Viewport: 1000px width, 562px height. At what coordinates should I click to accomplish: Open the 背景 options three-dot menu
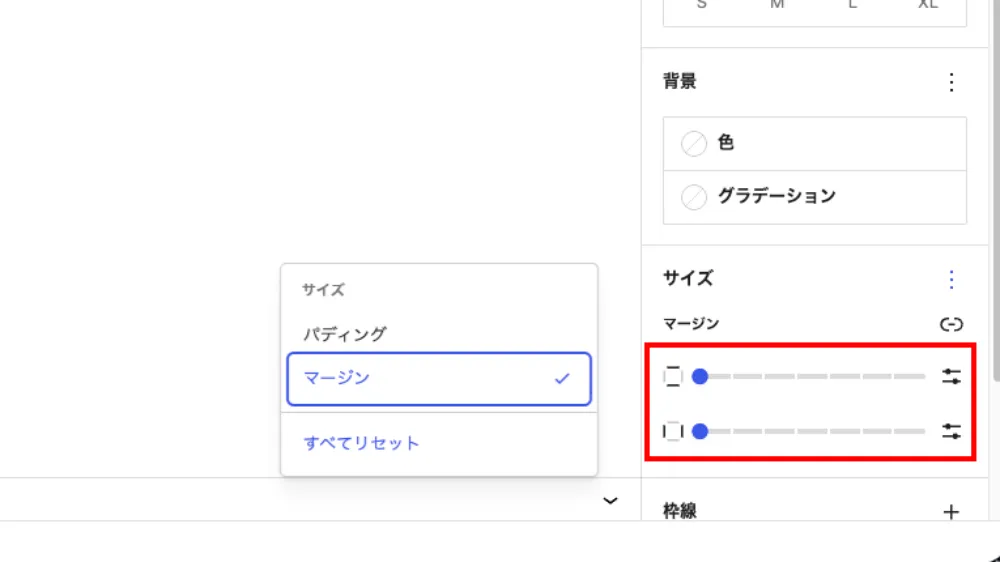coord(951,82)
